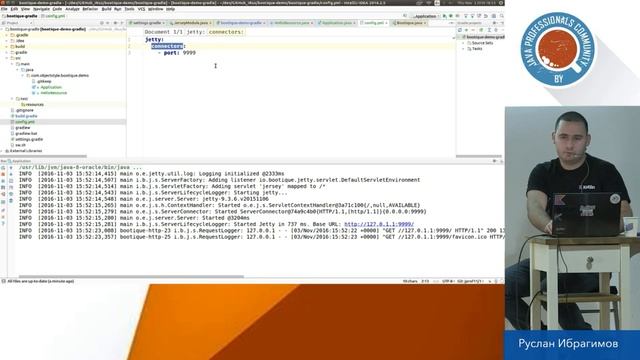
Task: Close the config.yml editor tab
Action: point(386,23)
